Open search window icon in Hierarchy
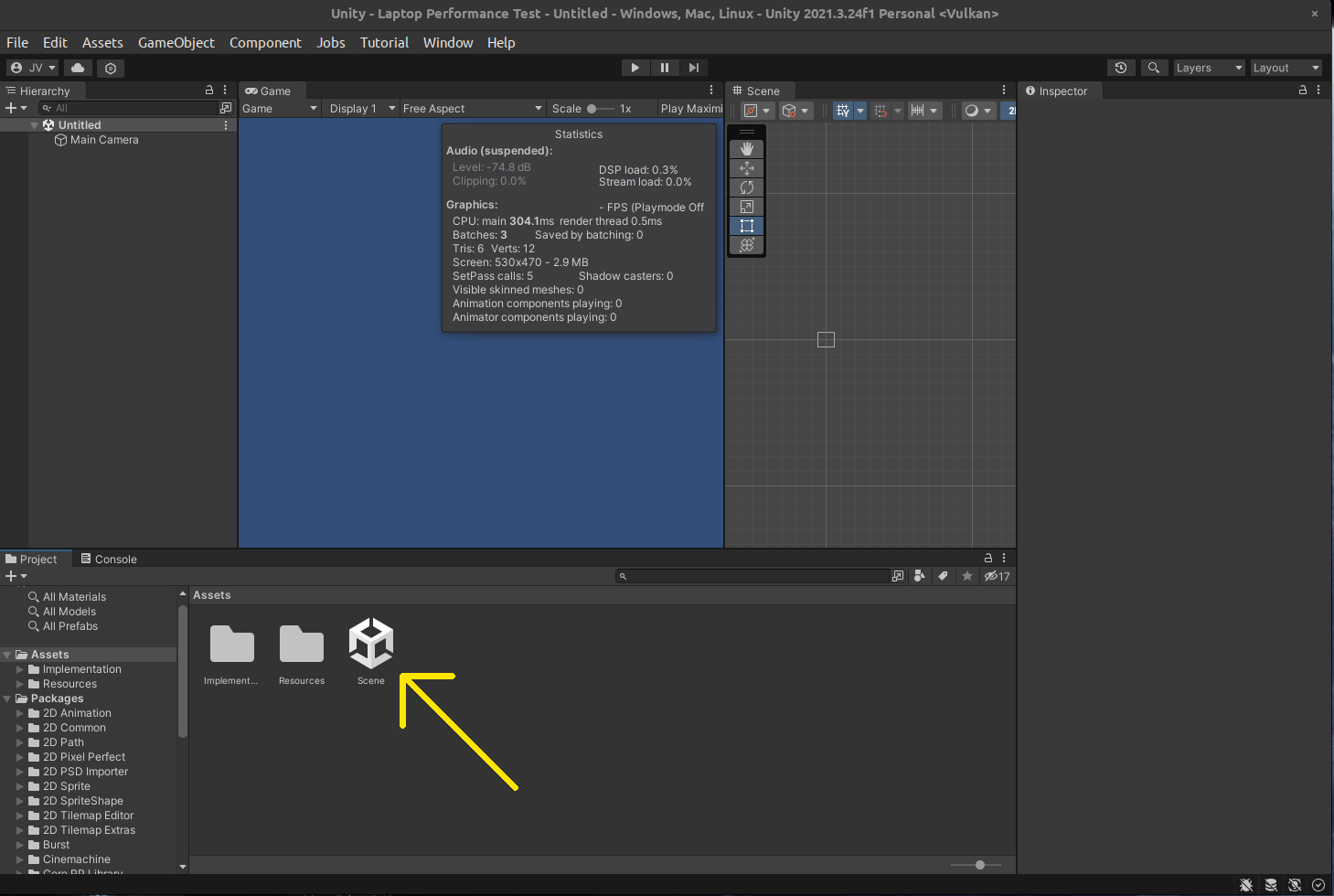 (x=226, y=108)
